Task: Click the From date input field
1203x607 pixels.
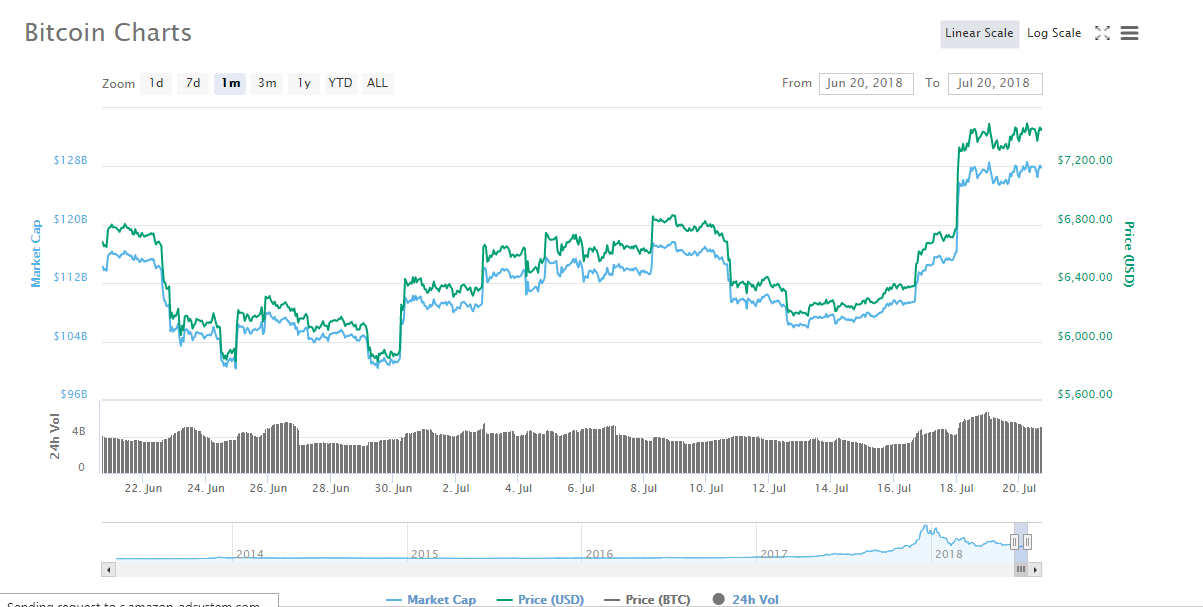Action: 866,83
